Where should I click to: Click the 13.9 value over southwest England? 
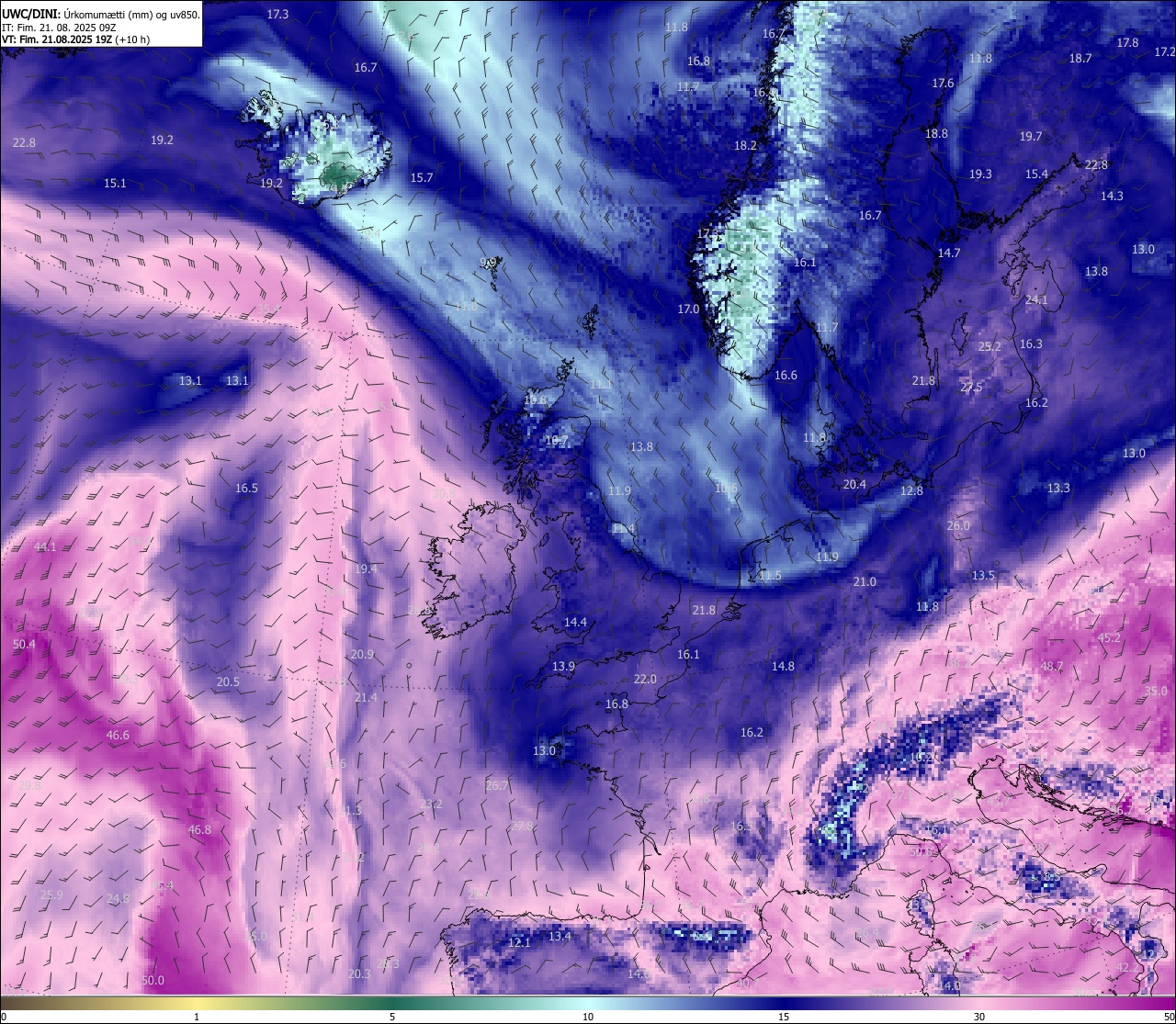click(563, 667)
